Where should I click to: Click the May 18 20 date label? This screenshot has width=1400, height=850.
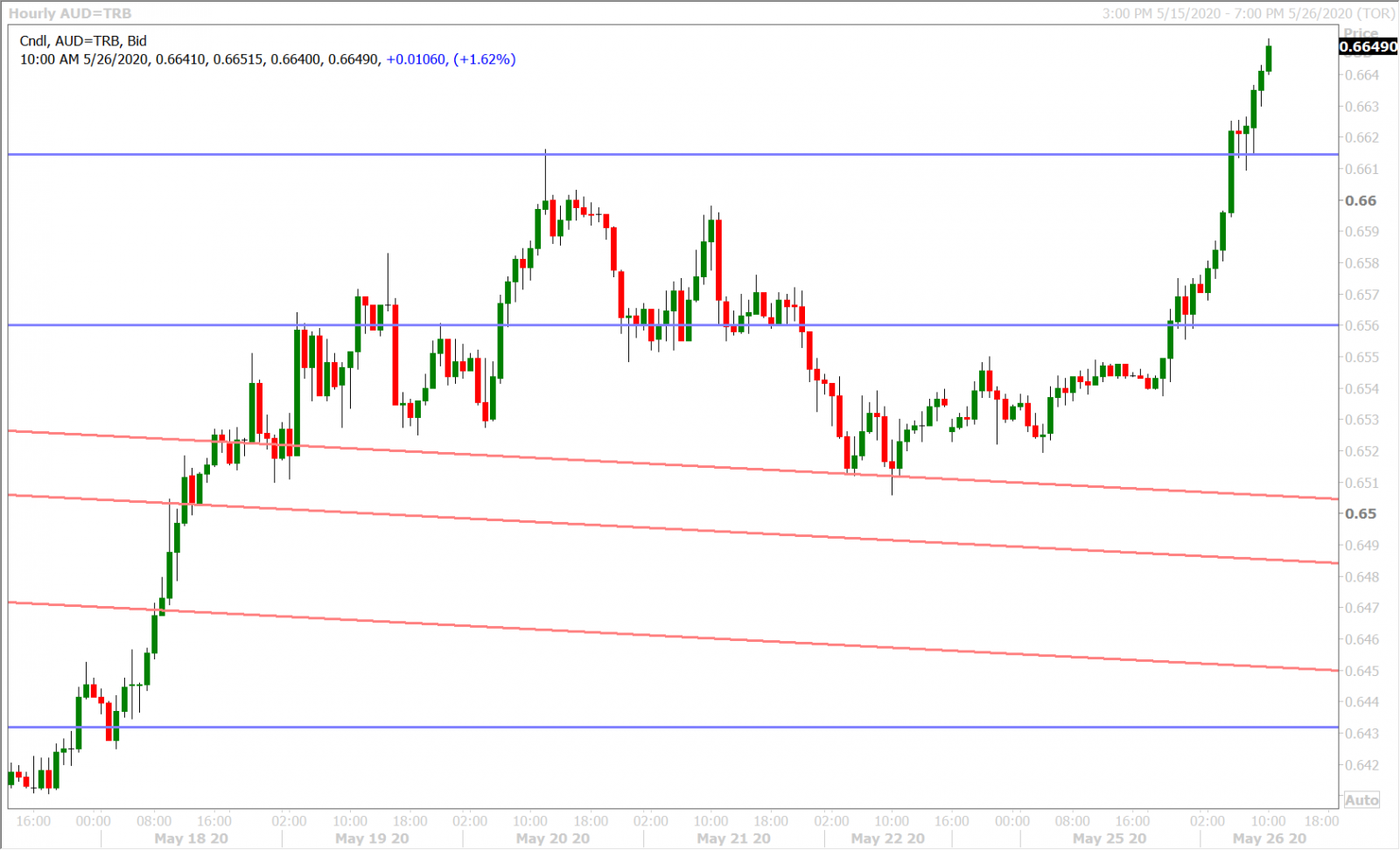[191, 839]
